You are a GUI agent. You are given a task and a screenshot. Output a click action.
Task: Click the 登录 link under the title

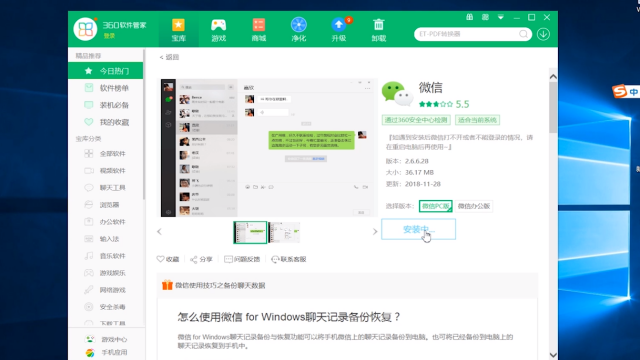109,36
